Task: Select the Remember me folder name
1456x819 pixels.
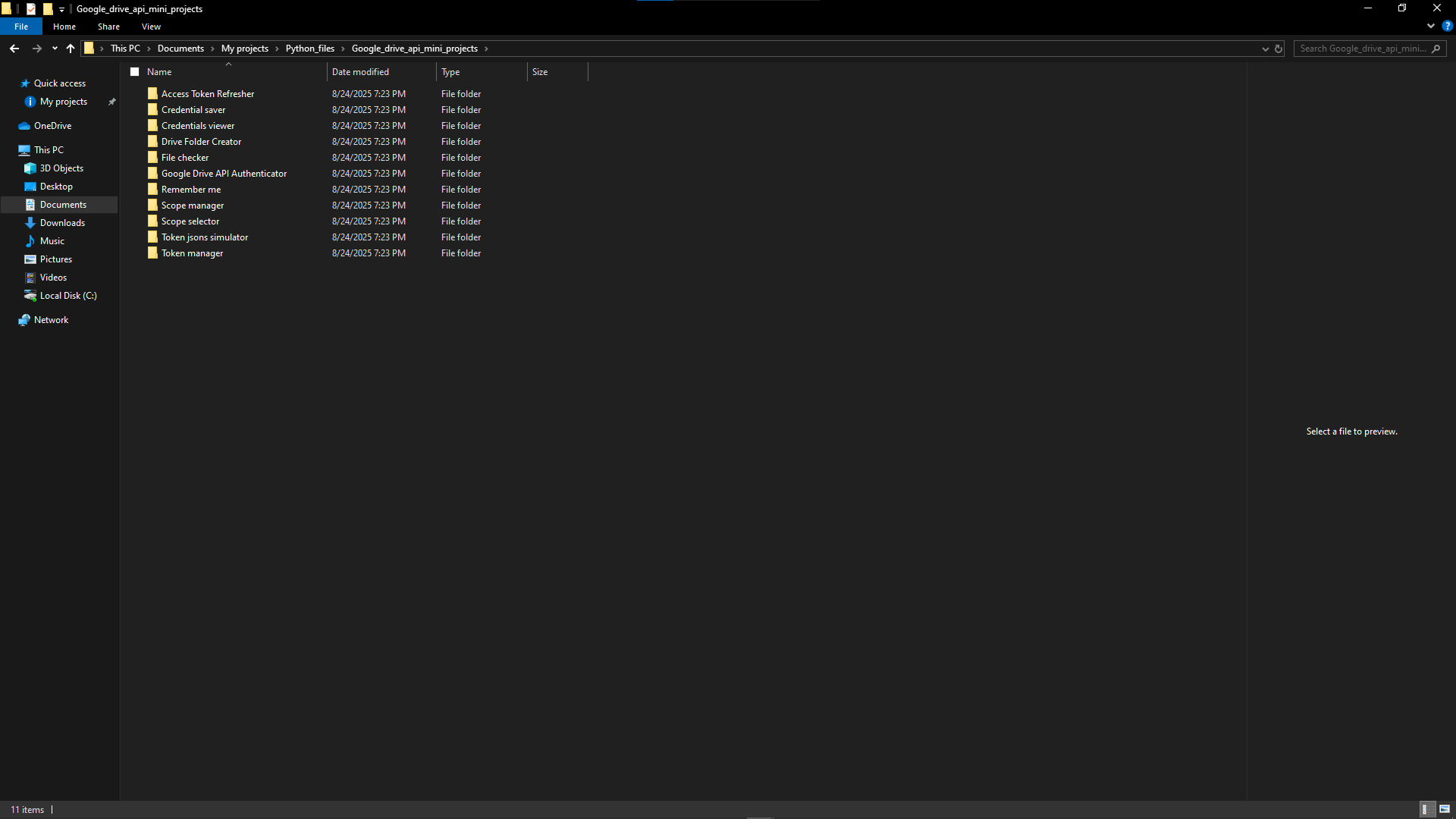Action: (191, 190)
